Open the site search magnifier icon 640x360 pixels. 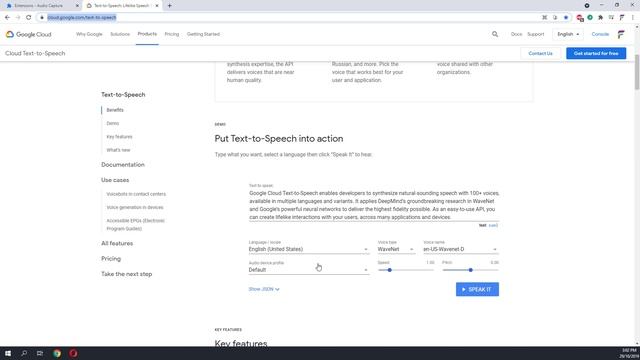pyautogui.click(x=495, y=34)
